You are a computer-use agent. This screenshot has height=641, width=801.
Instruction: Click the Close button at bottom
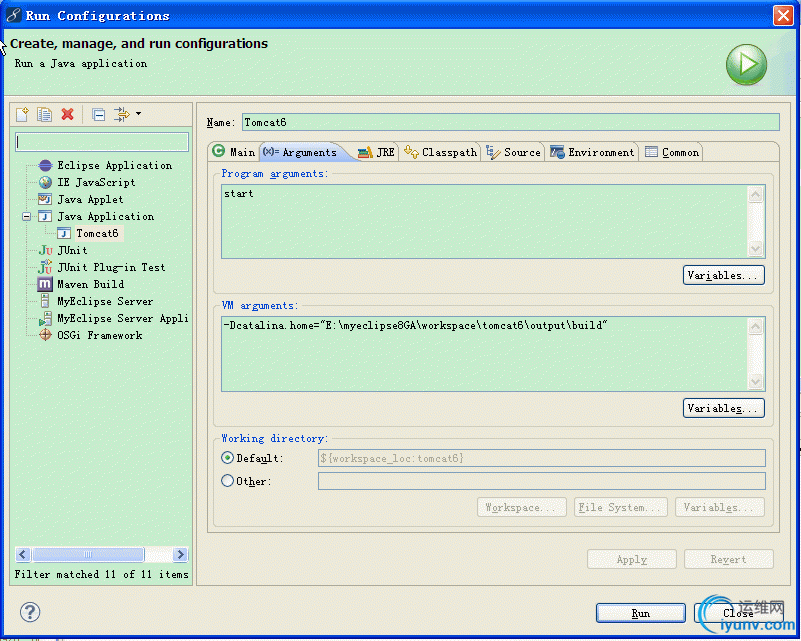coord(738,613)
